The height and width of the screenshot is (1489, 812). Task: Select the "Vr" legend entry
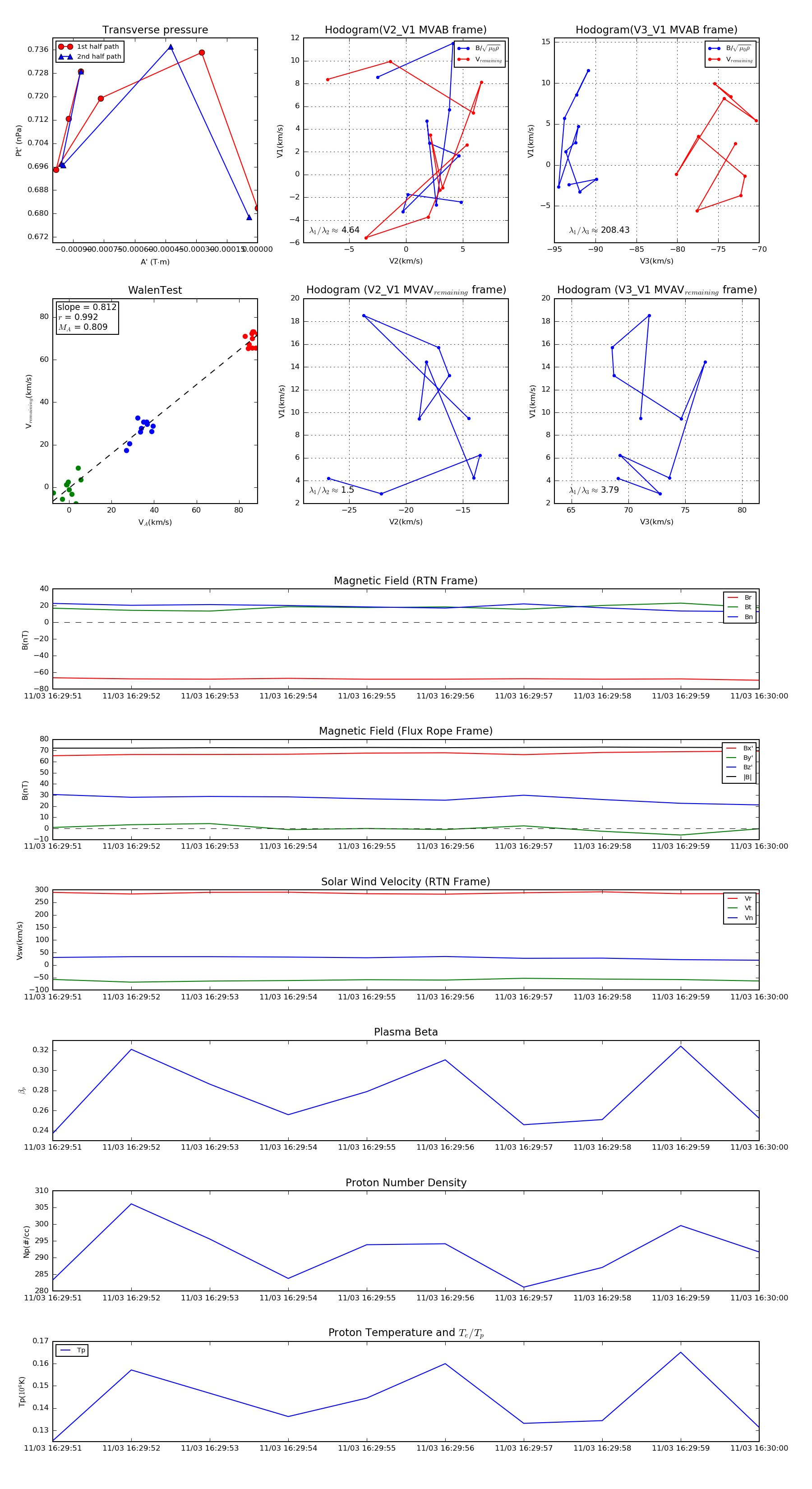(740, 899)
